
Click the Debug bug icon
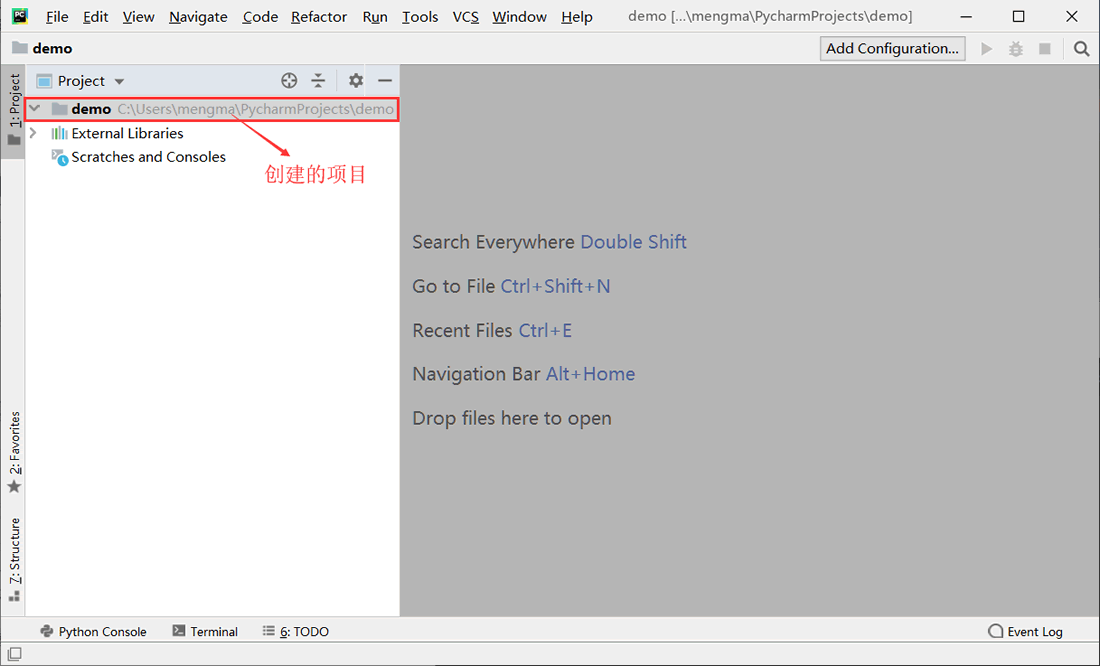1015,49
